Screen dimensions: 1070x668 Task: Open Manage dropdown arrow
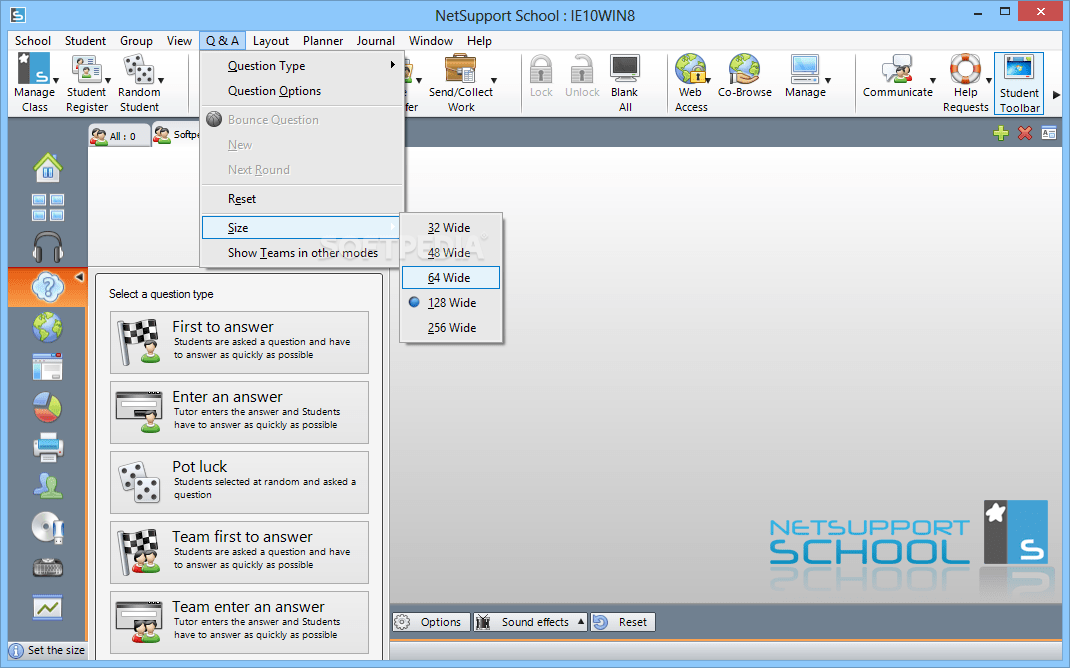point(828,81)
